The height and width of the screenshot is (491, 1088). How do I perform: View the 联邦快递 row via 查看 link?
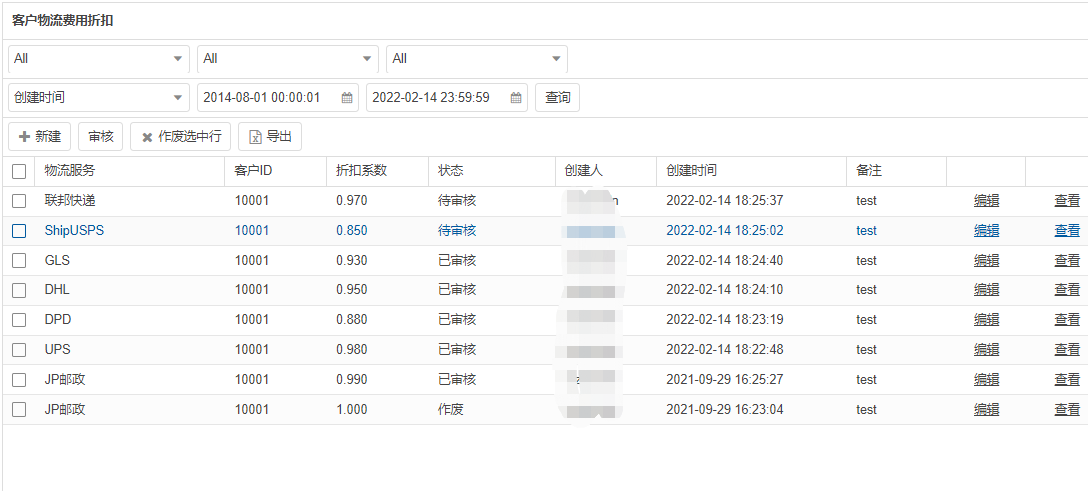[x=1067, y=201]
